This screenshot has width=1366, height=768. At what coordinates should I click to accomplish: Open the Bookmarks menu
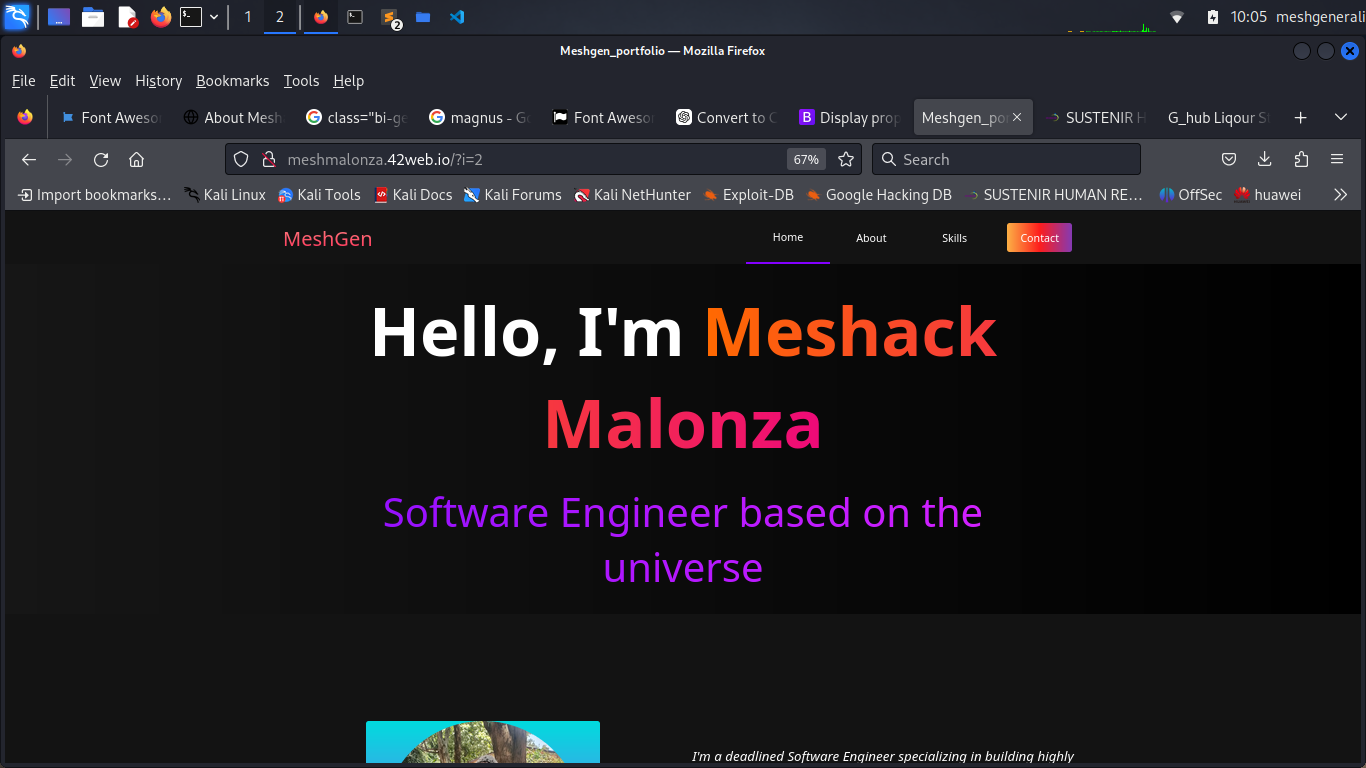pyautogui.click(x=232, y=81)
